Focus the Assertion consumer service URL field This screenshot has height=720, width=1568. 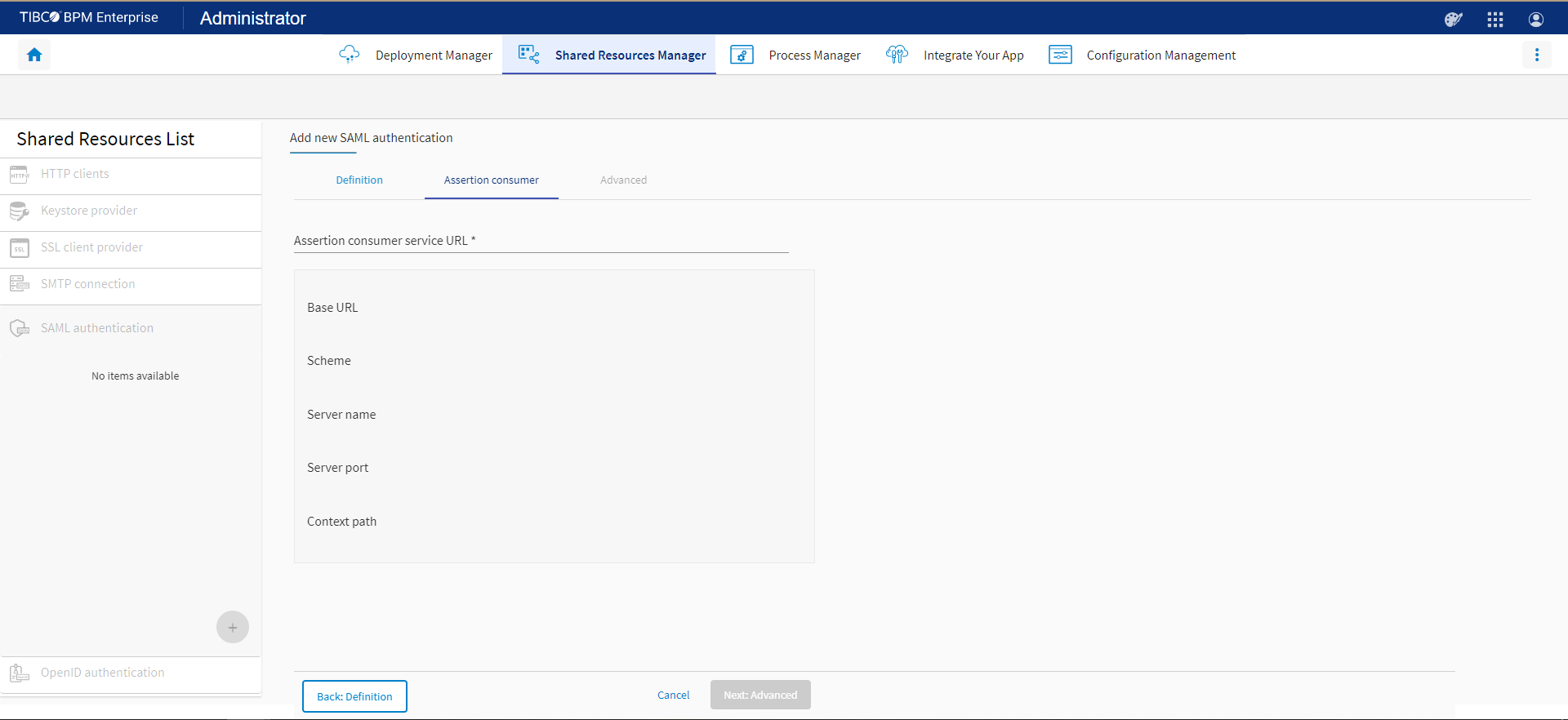click(x=541, y=242)
